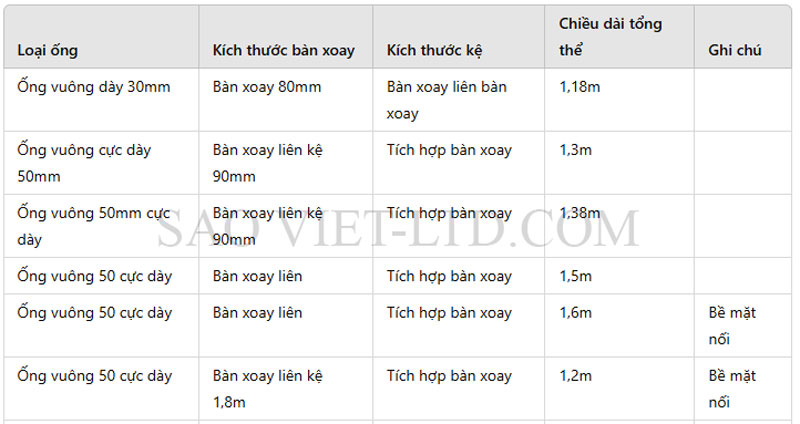The height and width of the screenshot is (424, 800).
Task: Select the 1,2m length cell
Action: [x=576, y=376]
